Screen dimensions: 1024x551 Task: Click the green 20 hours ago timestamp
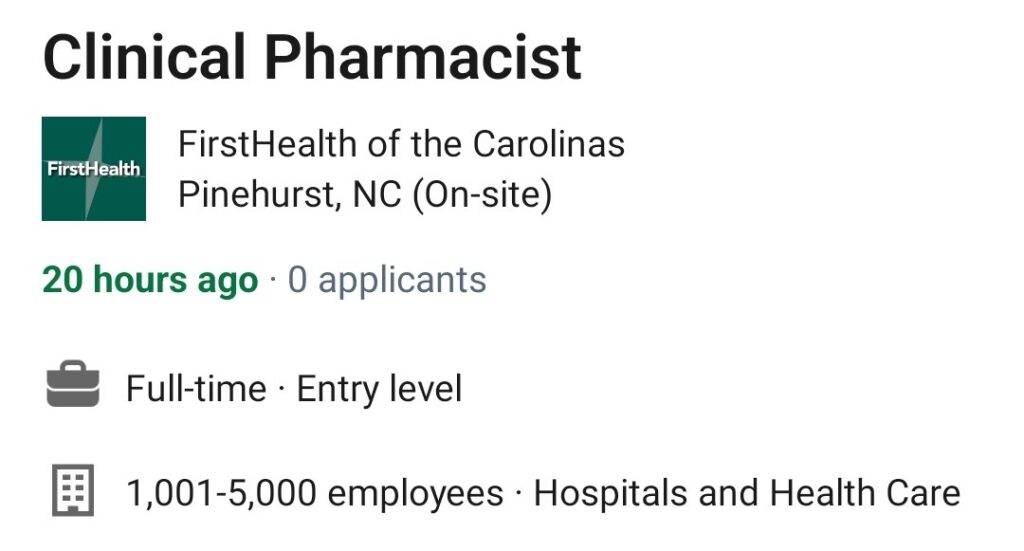[x=150, y=280]
